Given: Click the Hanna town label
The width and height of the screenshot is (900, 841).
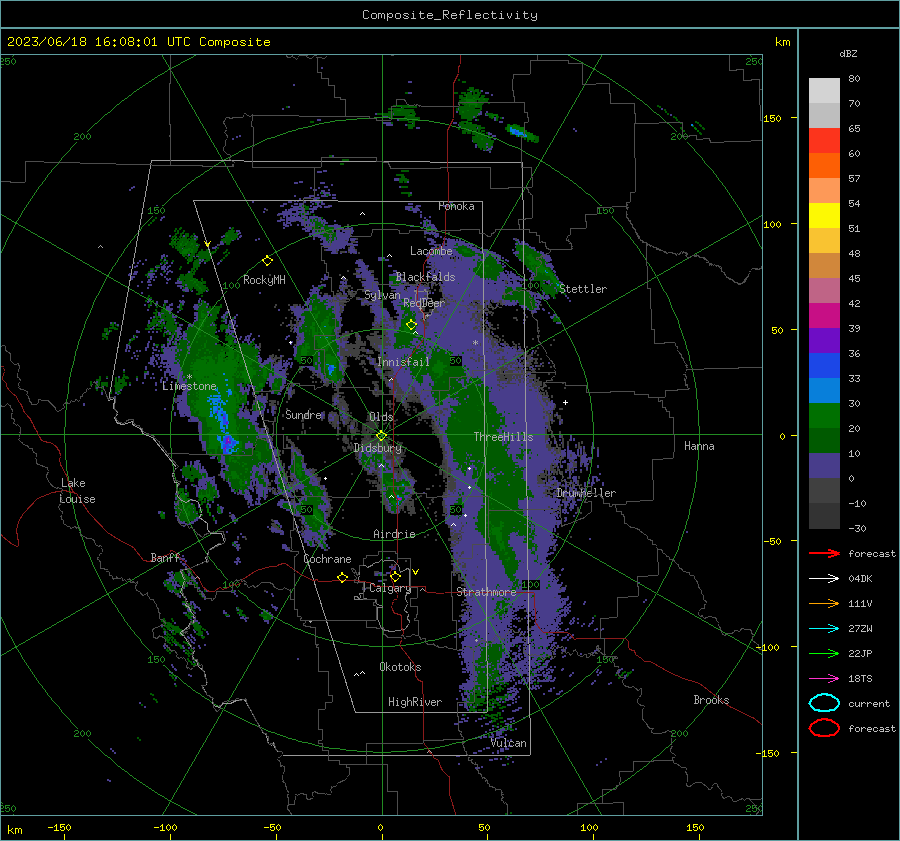Looking at the screenshot, I should coord(699,446).
